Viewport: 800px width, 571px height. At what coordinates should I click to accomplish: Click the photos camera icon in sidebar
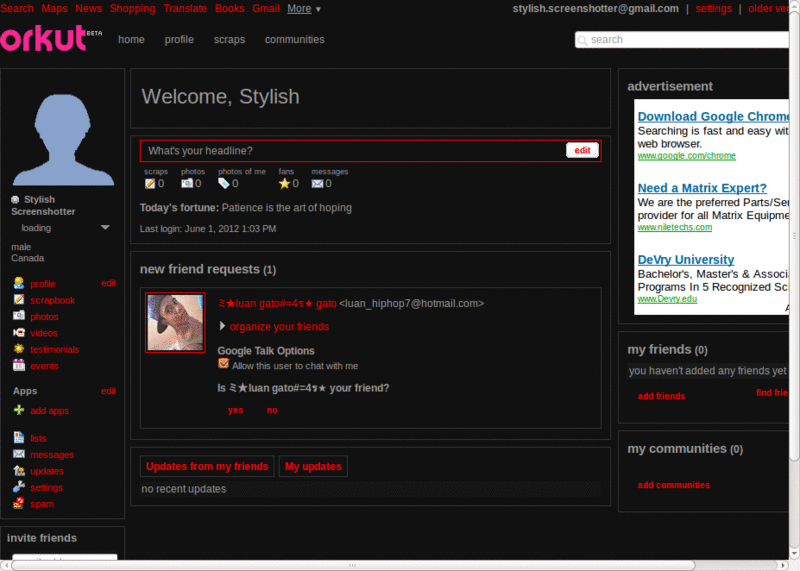[19, 316]
